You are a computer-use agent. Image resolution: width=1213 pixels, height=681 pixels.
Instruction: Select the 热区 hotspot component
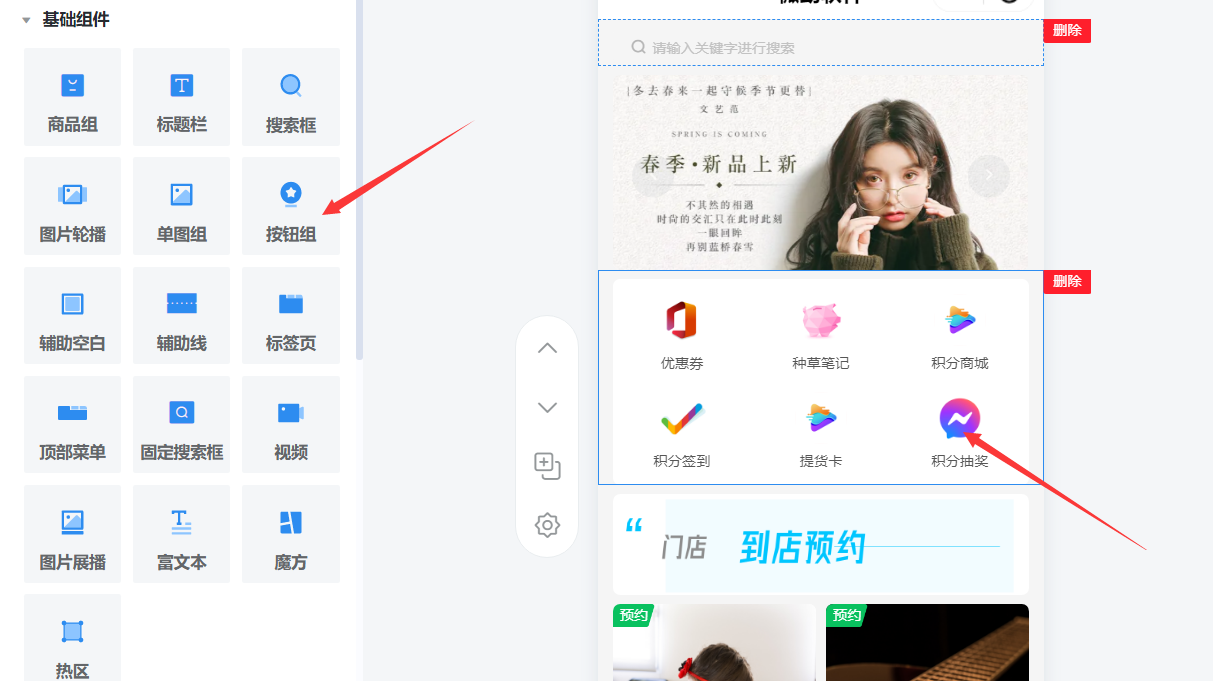click(73, 640)
